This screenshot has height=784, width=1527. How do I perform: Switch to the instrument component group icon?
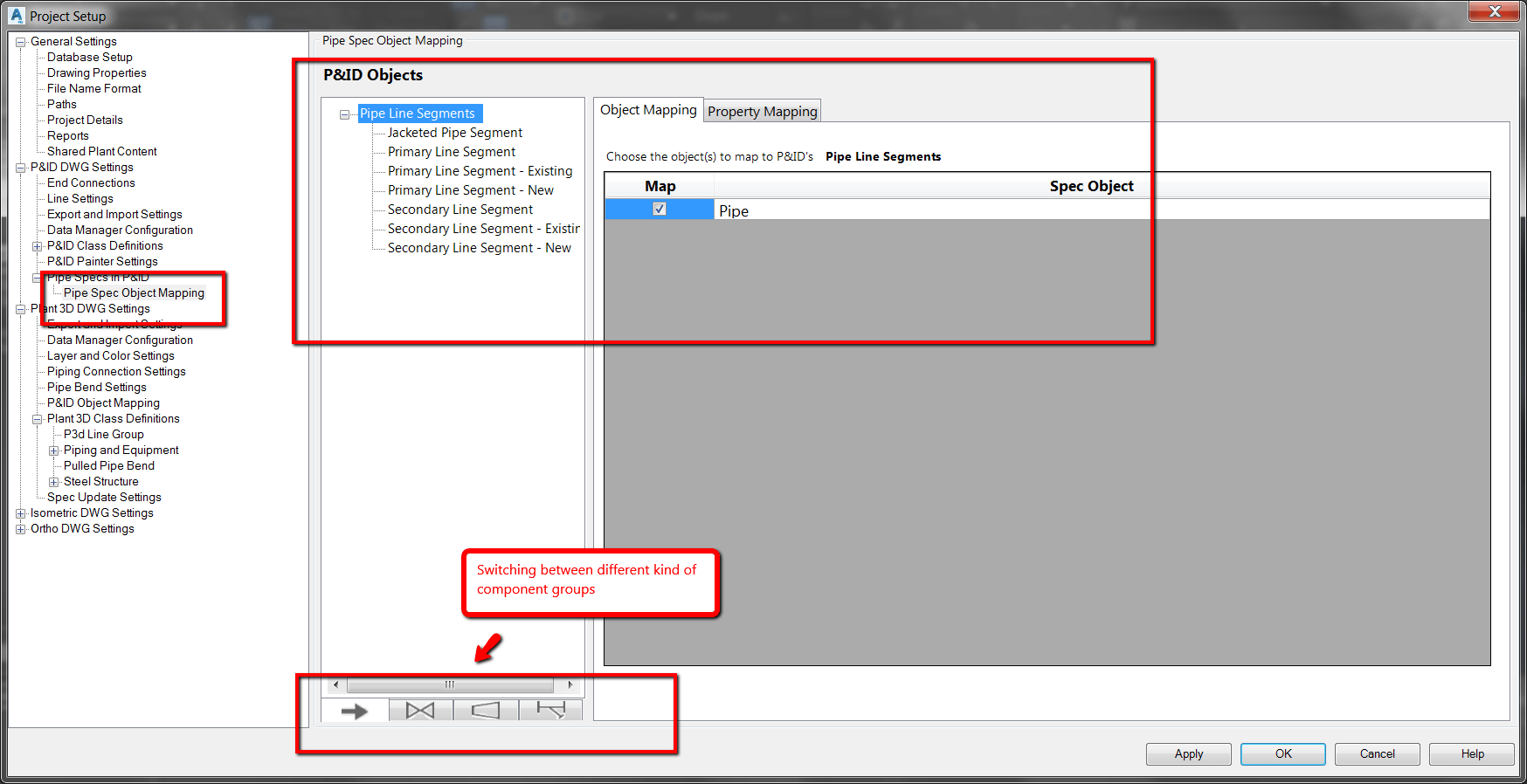[550, 711]
